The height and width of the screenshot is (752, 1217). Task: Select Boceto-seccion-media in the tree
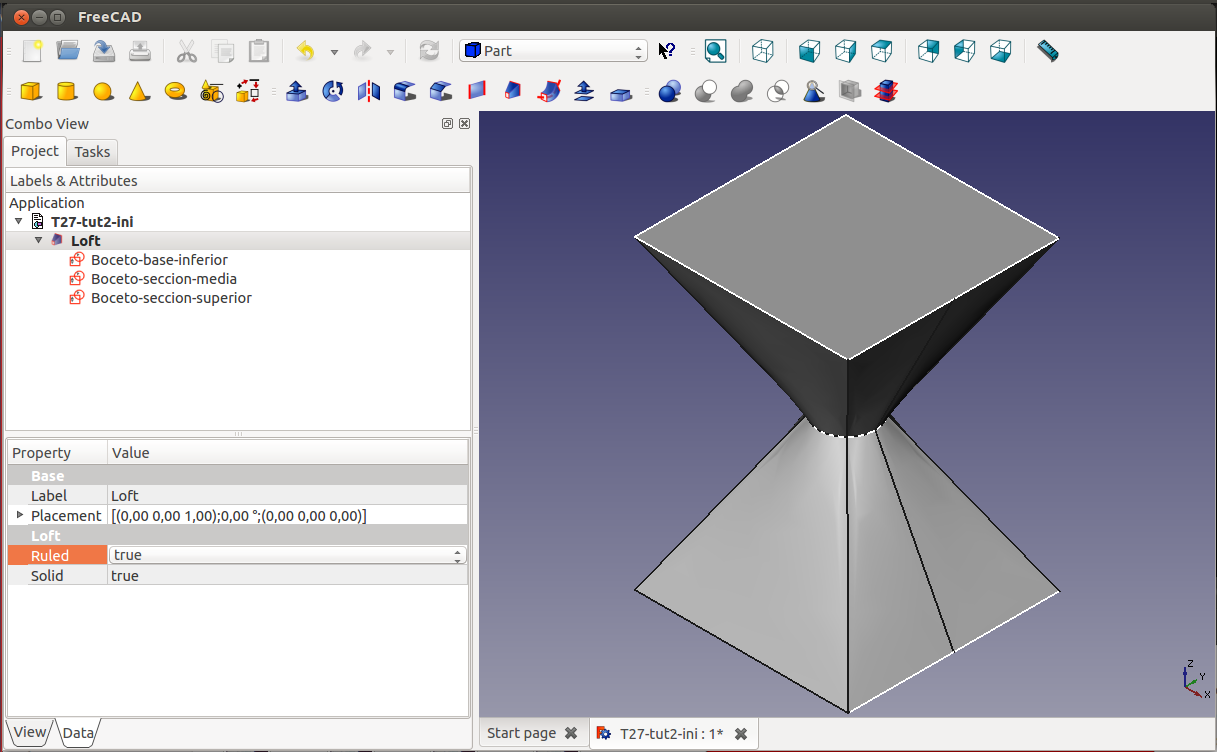[x=163, y=279]
